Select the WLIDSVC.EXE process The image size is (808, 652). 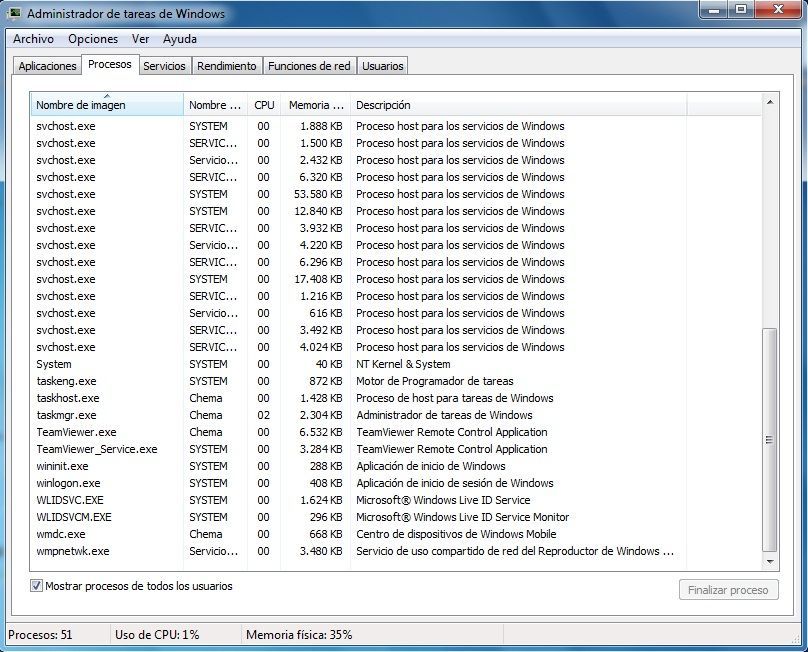point(358,500)
